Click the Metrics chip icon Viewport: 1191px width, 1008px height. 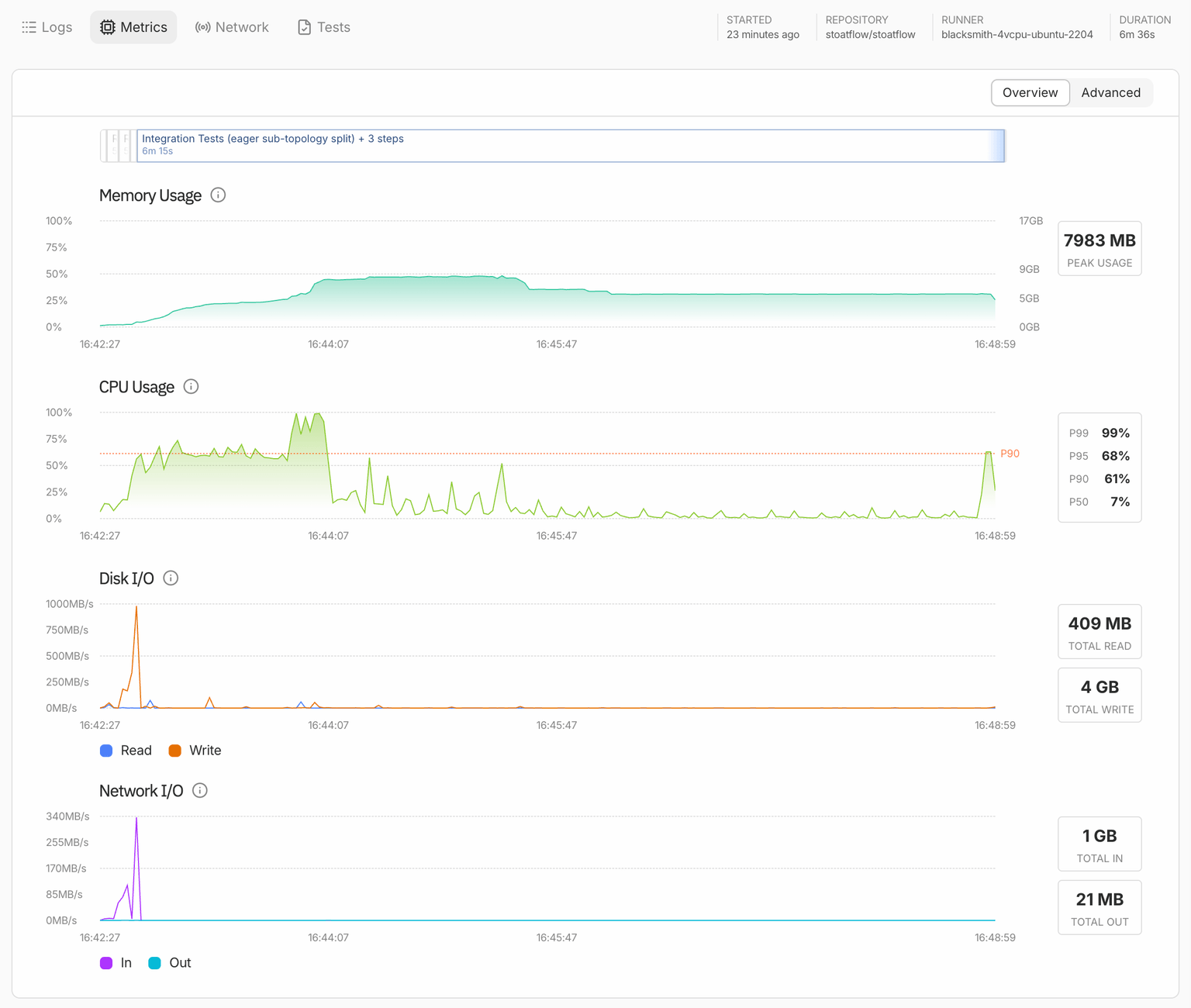(108, 27)
